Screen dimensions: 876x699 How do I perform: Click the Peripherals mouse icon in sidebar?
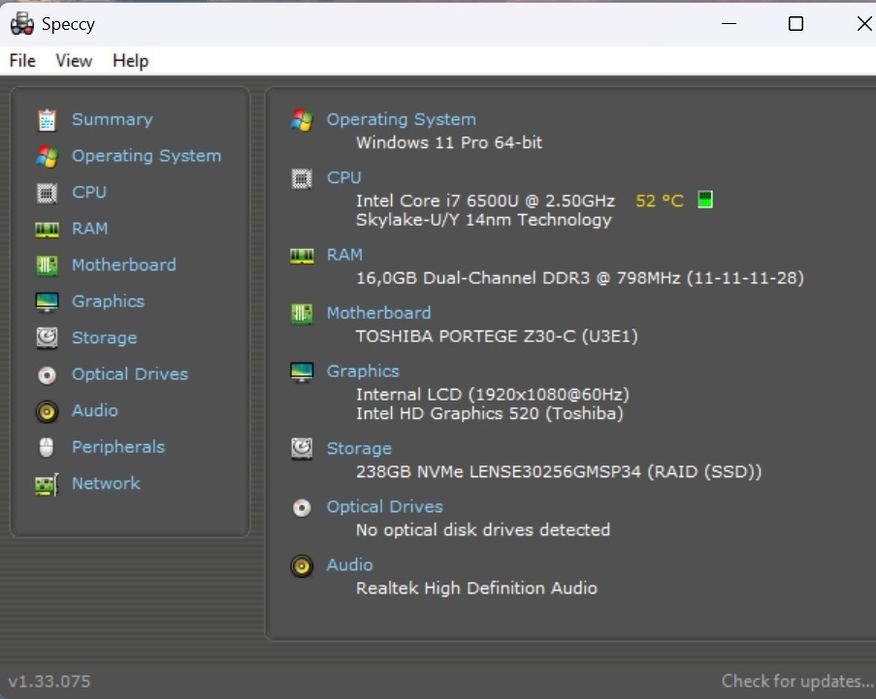pos(47,448)
